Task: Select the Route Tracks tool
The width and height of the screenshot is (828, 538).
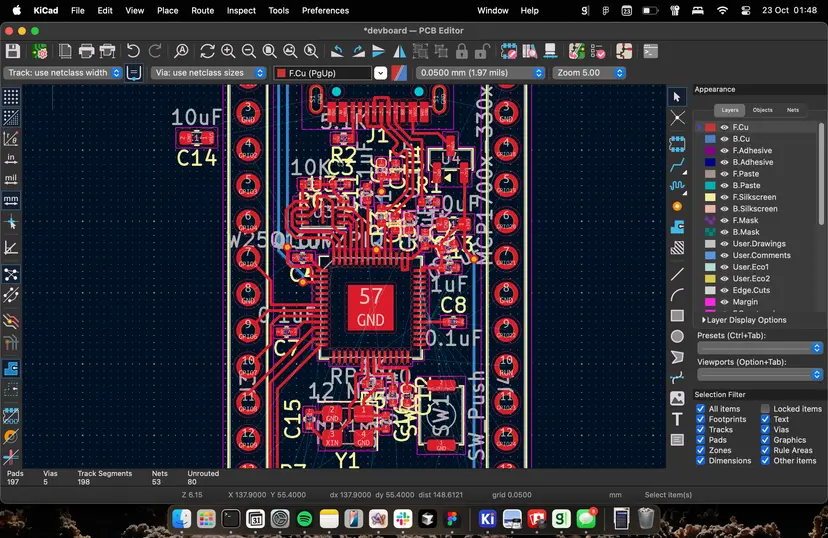Action: click(677, 164)
